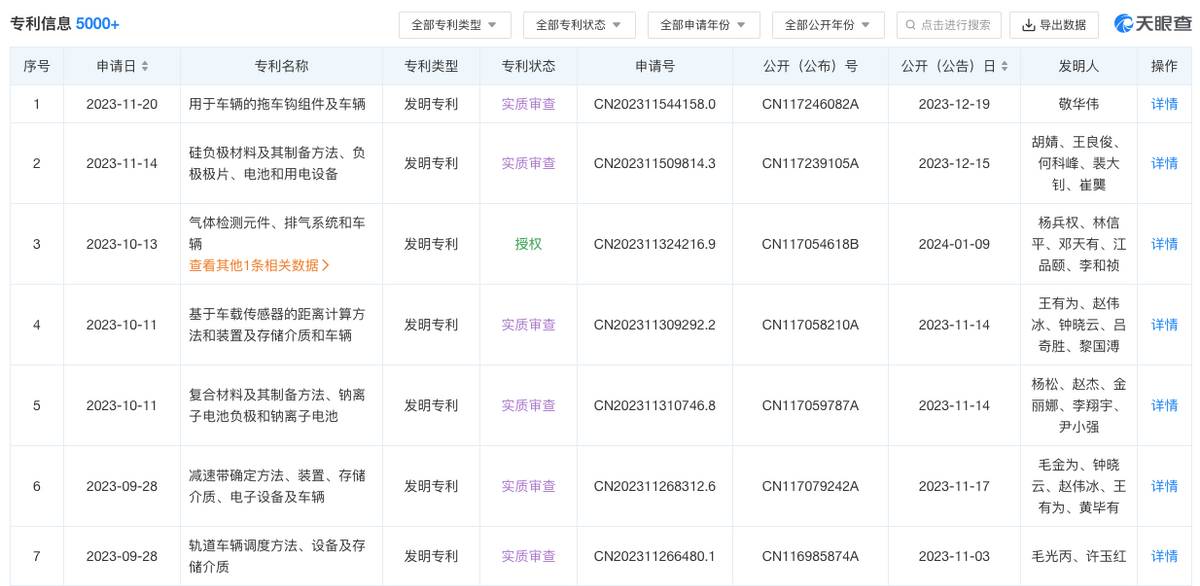
Task: Click 专利名称 column header
Action: pyautogui.click(x=281, y=66)
